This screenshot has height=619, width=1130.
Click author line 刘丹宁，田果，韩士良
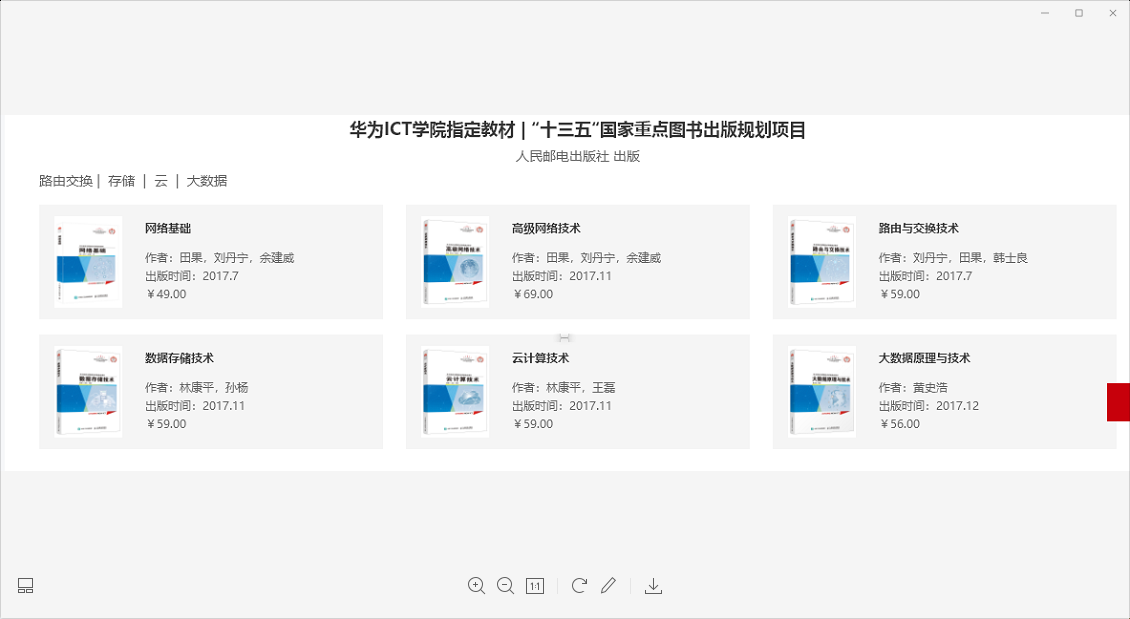(953, 258)
